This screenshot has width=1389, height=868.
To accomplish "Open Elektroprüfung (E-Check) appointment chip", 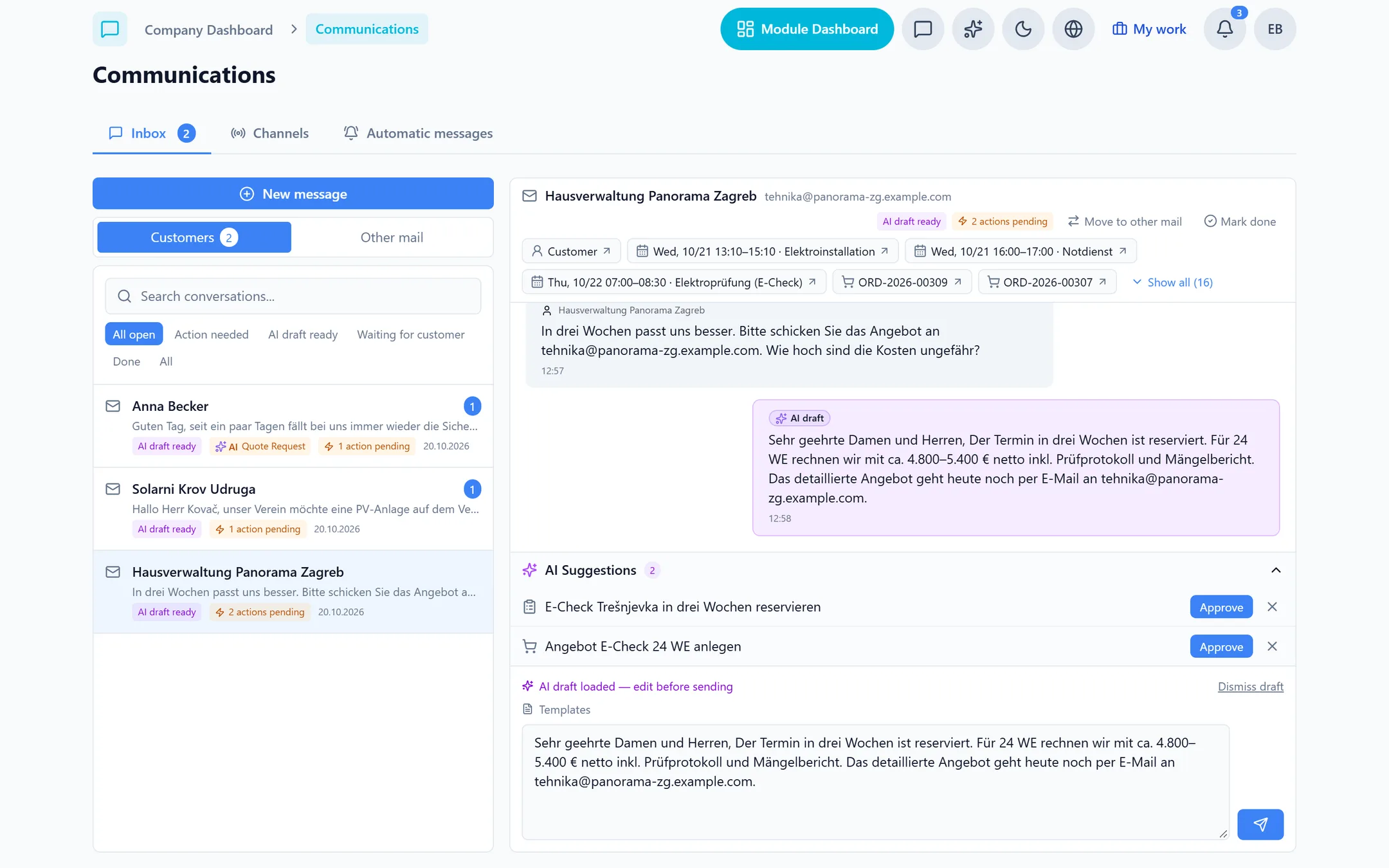I will 674,282.
